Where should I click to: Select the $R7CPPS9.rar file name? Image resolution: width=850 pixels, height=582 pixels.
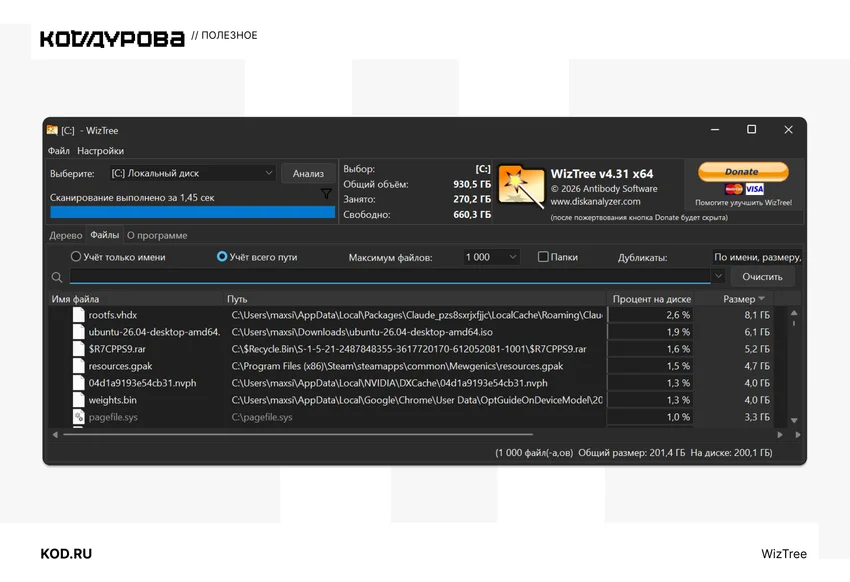pos(117,349)
